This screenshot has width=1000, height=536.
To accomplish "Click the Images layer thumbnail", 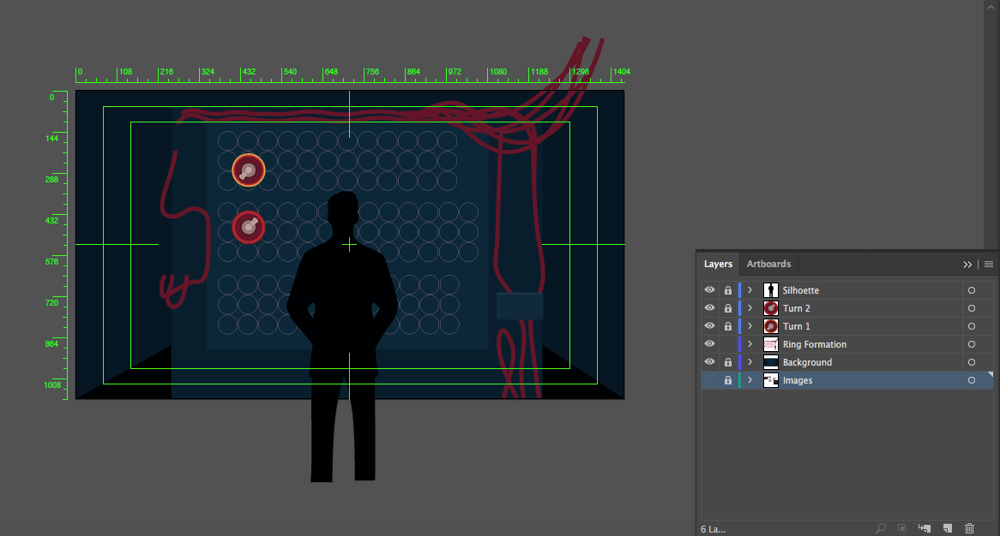I will [x=770, y=380].
